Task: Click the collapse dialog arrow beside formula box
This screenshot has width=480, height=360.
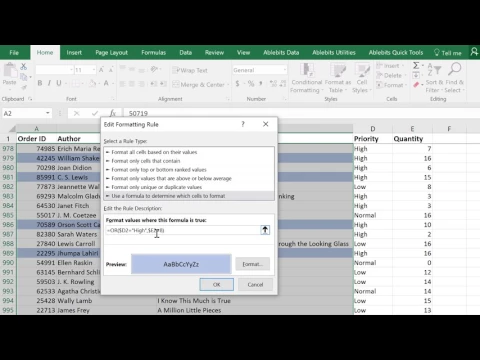Action: pyautogui.click(x=265, y=230)
